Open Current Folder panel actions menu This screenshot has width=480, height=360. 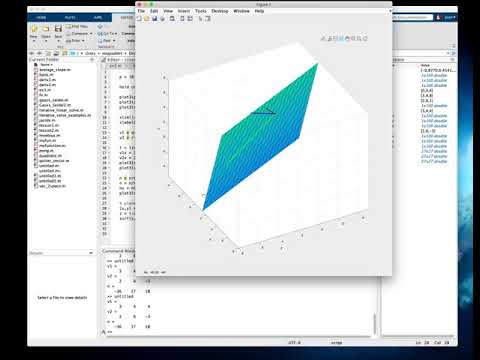(x=92, y=60)
